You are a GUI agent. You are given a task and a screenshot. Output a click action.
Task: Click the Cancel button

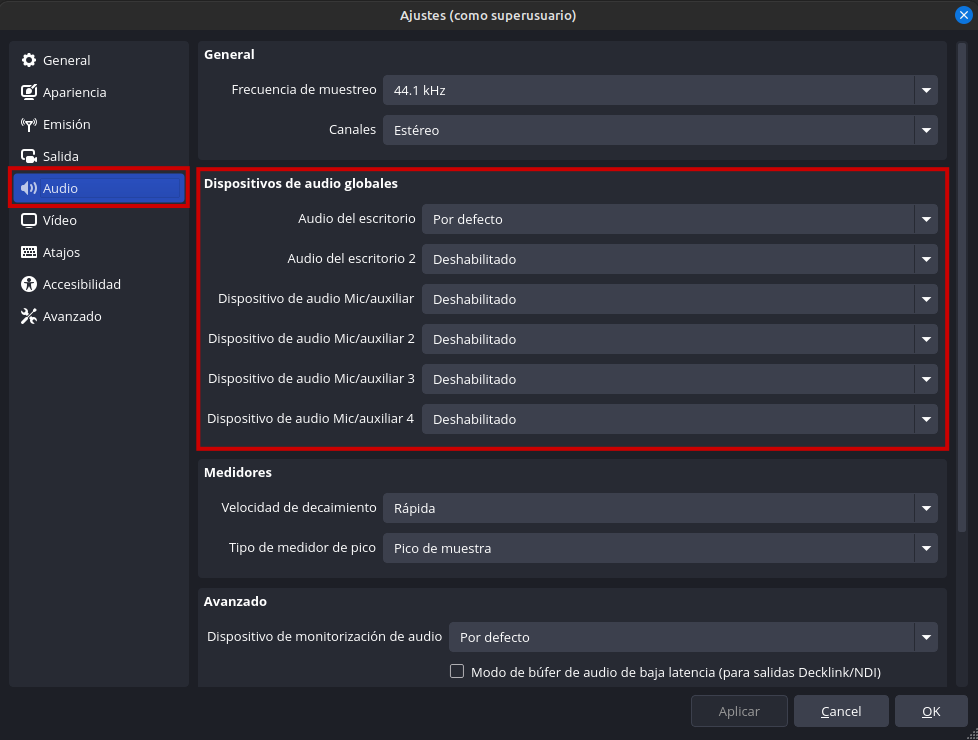coord(841,711)
